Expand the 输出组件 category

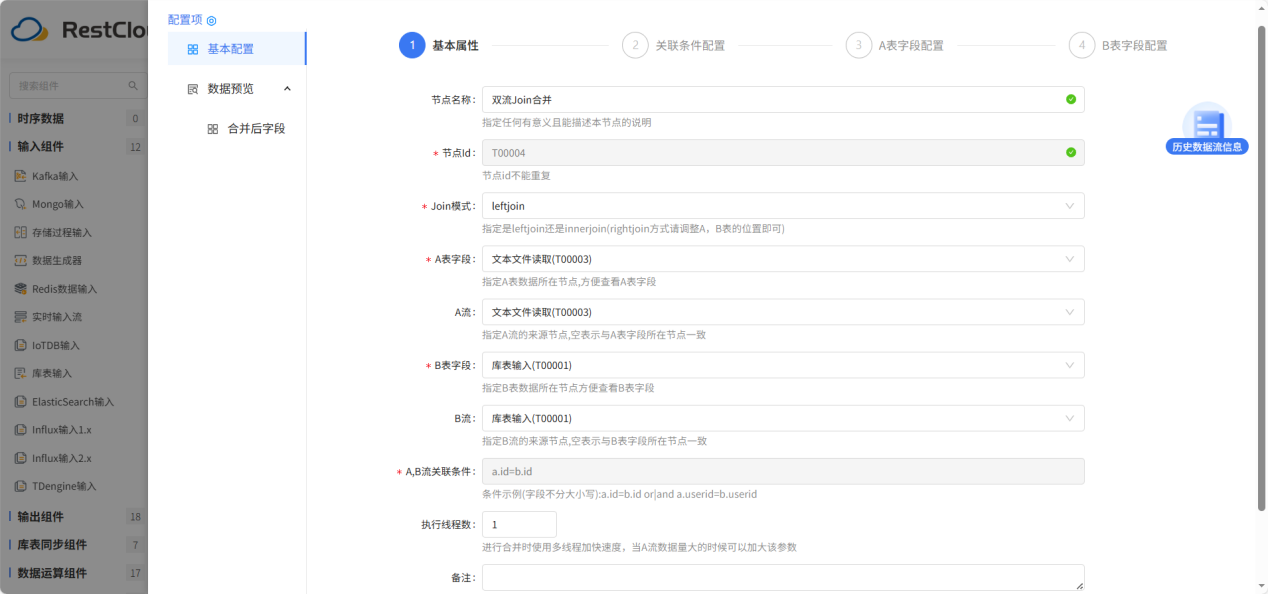[x=41, y=517]
